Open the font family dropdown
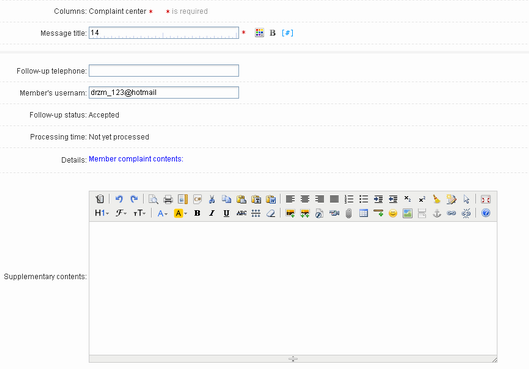The width and height of the screenshot is (529, 369). 121,213
